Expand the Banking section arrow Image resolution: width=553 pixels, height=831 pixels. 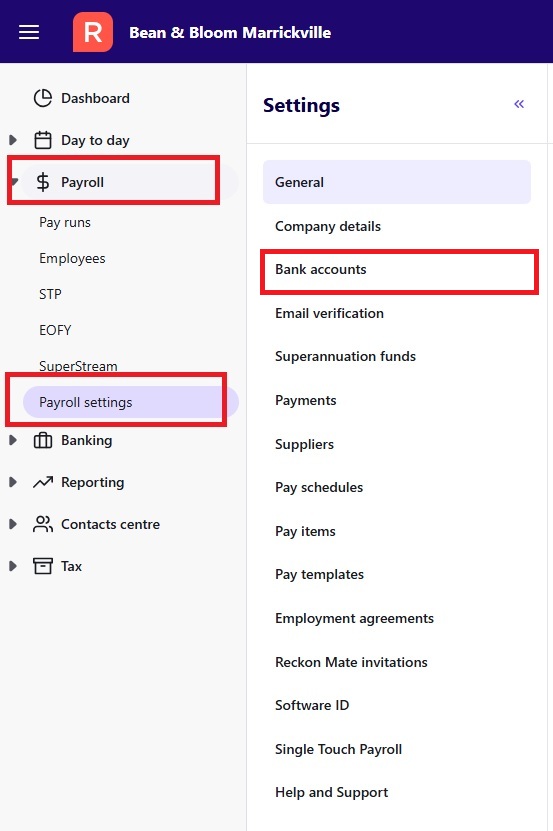pyautogui.click(x=13, y=440)
